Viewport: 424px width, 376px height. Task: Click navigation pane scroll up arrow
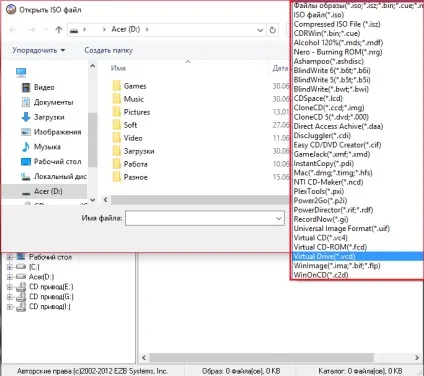(93, 66)
